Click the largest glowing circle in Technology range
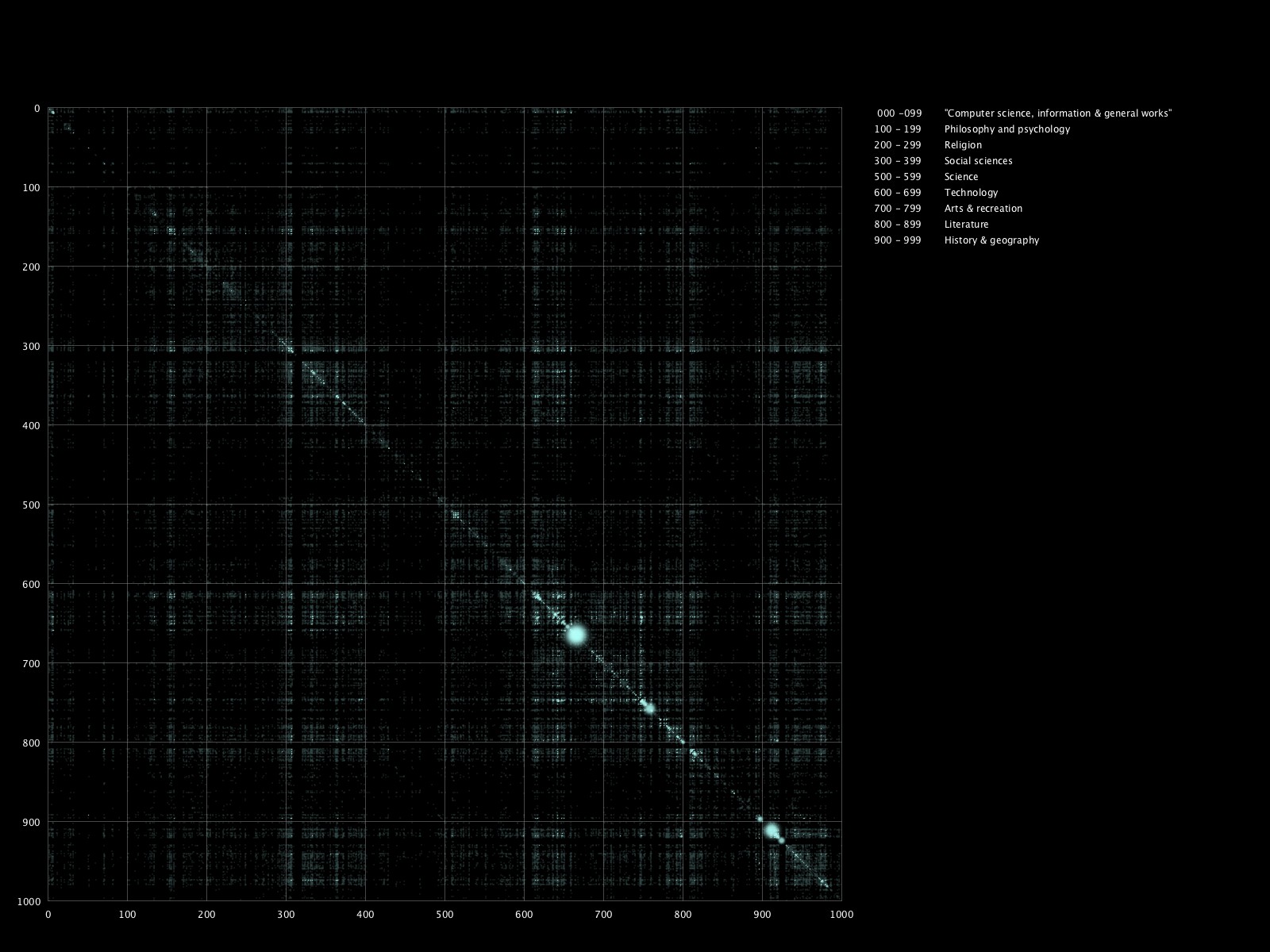This screenshot has height=952, width=1270. [576, 635]
